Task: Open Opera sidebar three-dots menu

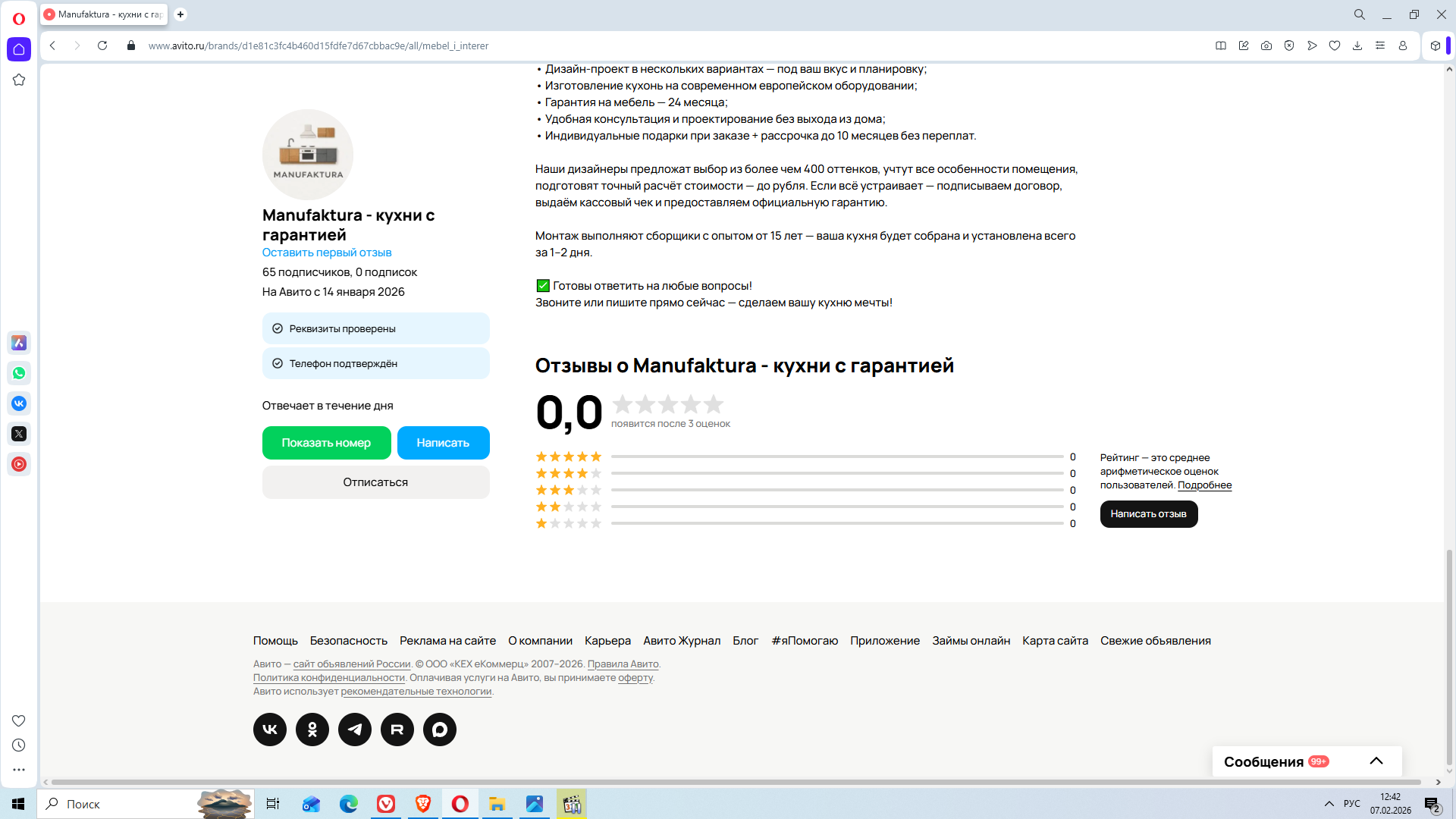Action: click(19, 770)
